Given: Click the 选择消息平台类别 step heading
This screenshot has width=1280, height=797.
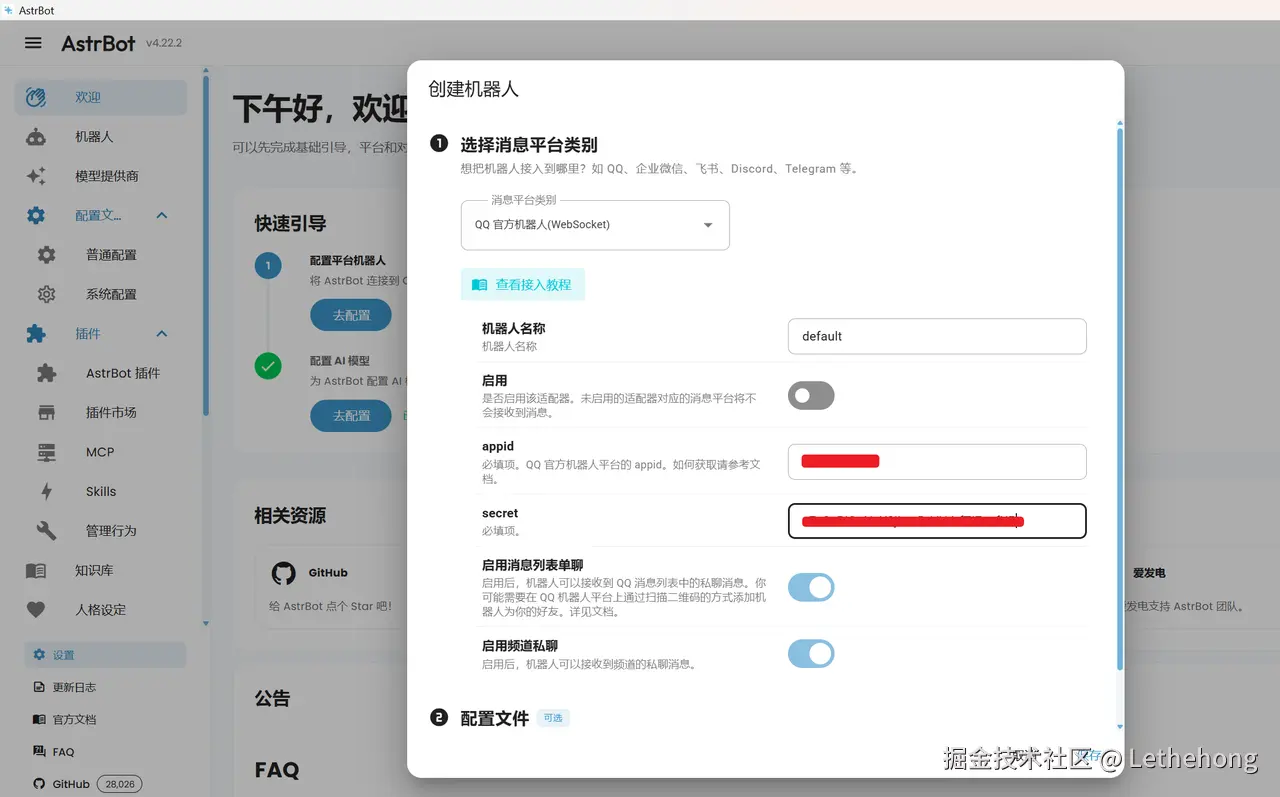Looking at the screenshot, I should (x=529, y=144).
